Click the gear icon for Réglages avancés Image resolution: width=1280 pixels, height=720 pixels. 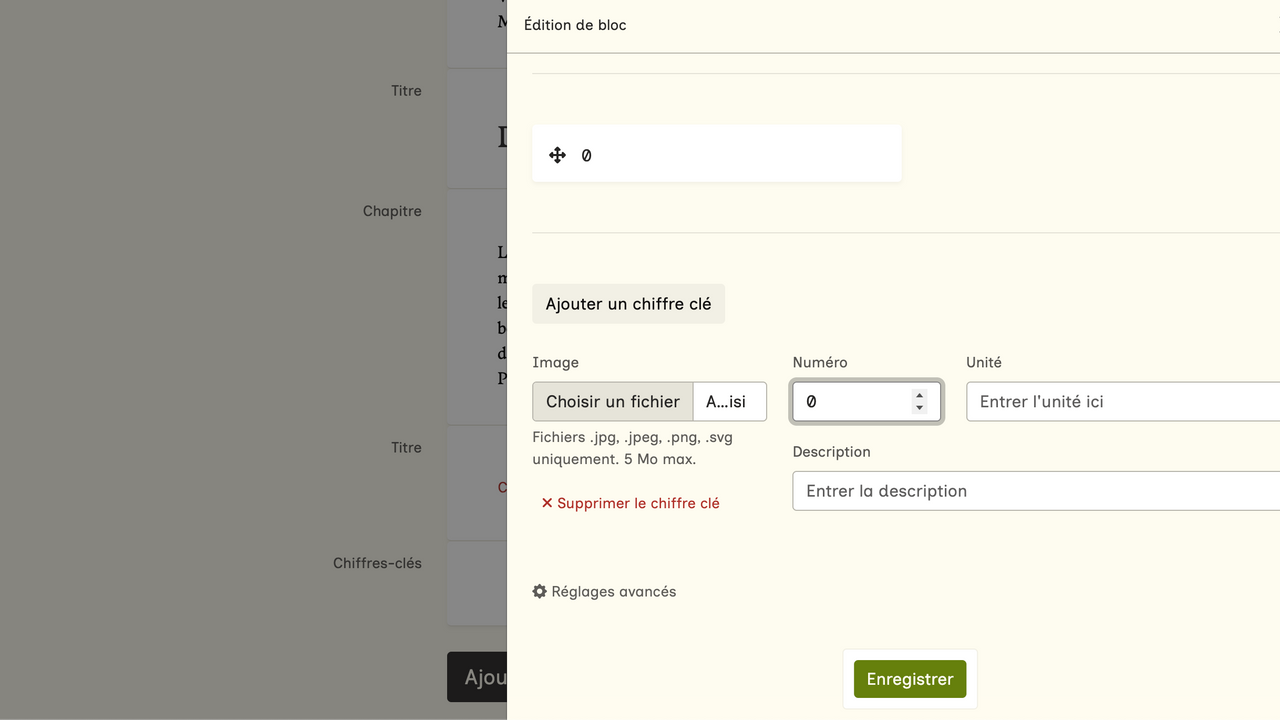(540, 592)
